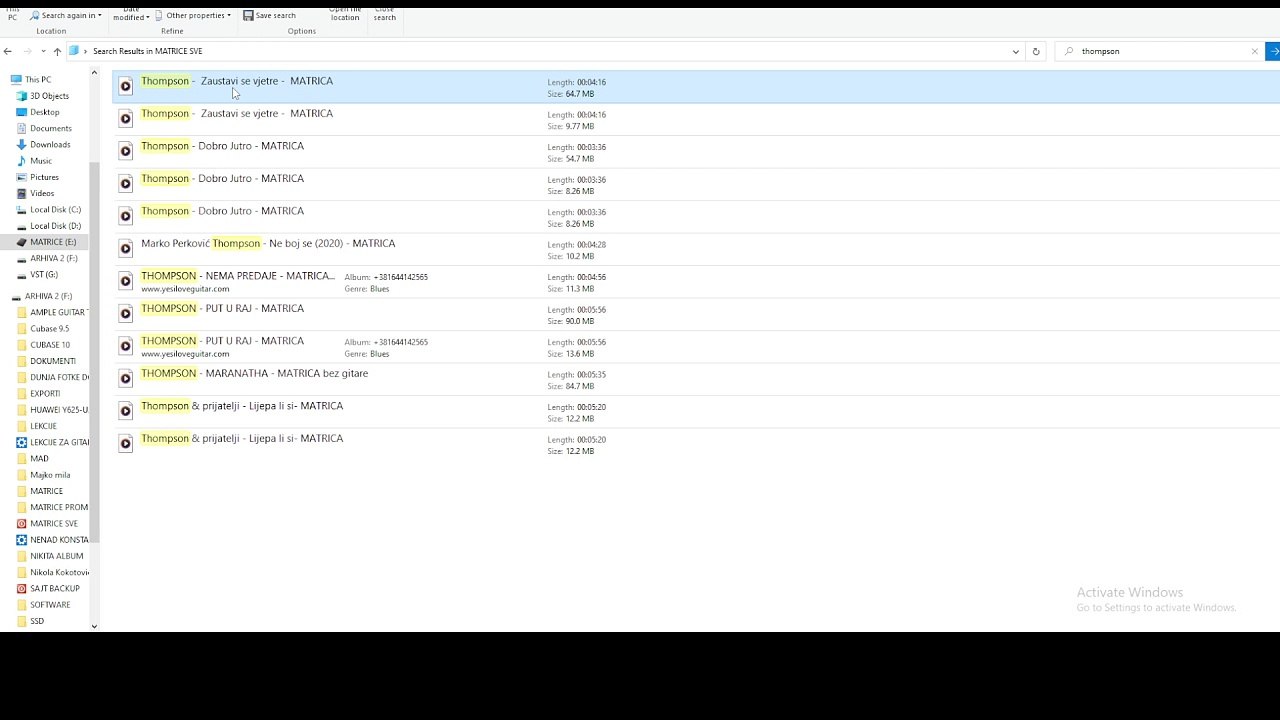1280x720 pixels.
Task: Go up one folder level with the up arrow
Action: pos(57,51)
